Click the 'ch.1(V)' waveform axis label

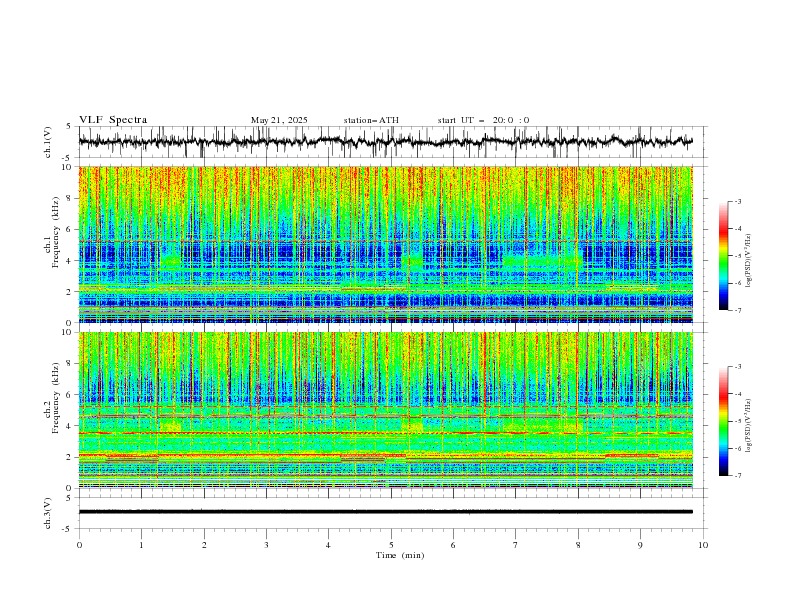pyautogui.click(x=48, y=142)
